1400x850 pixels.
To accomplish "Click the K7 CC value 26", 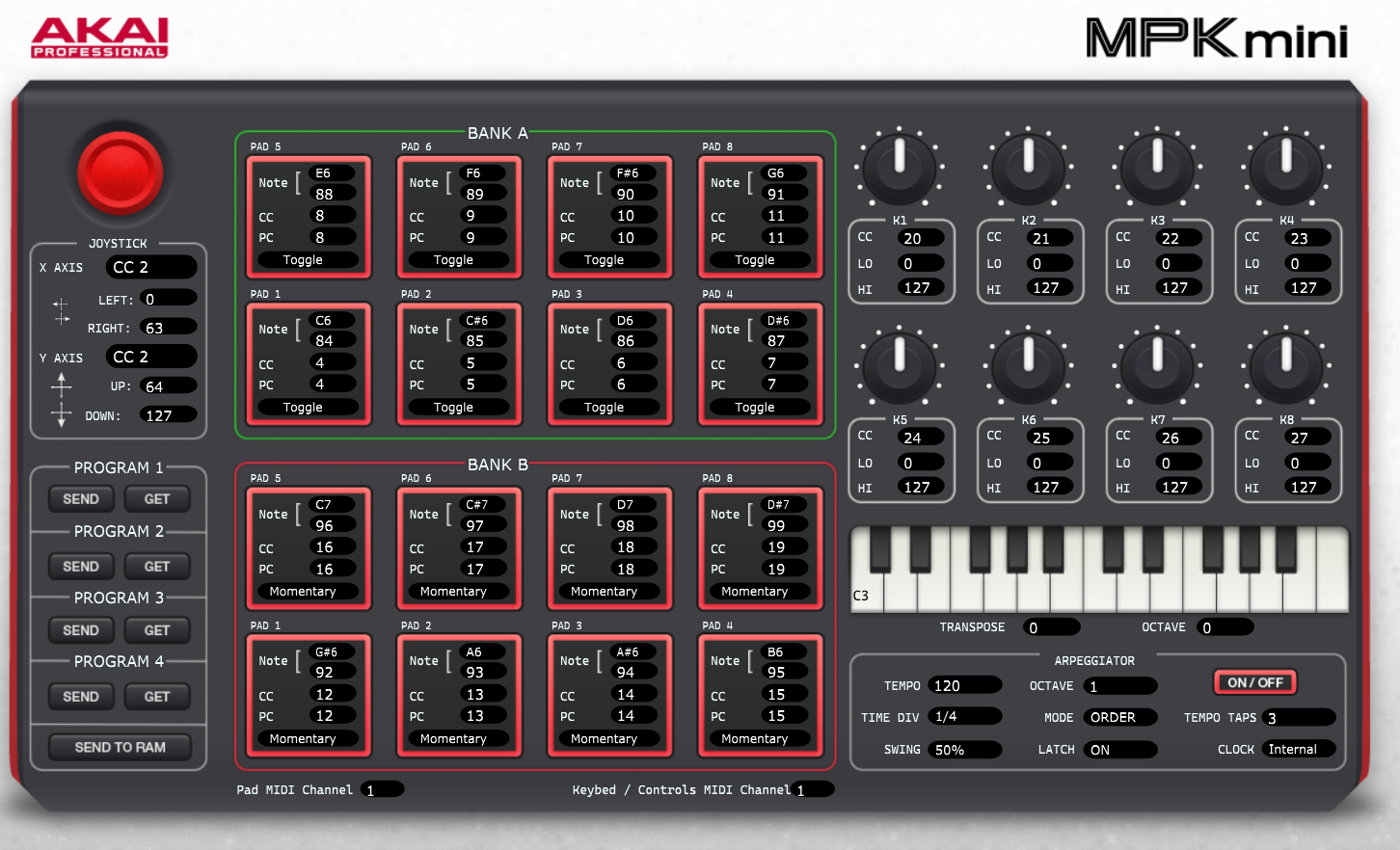I will [1178, 438].
